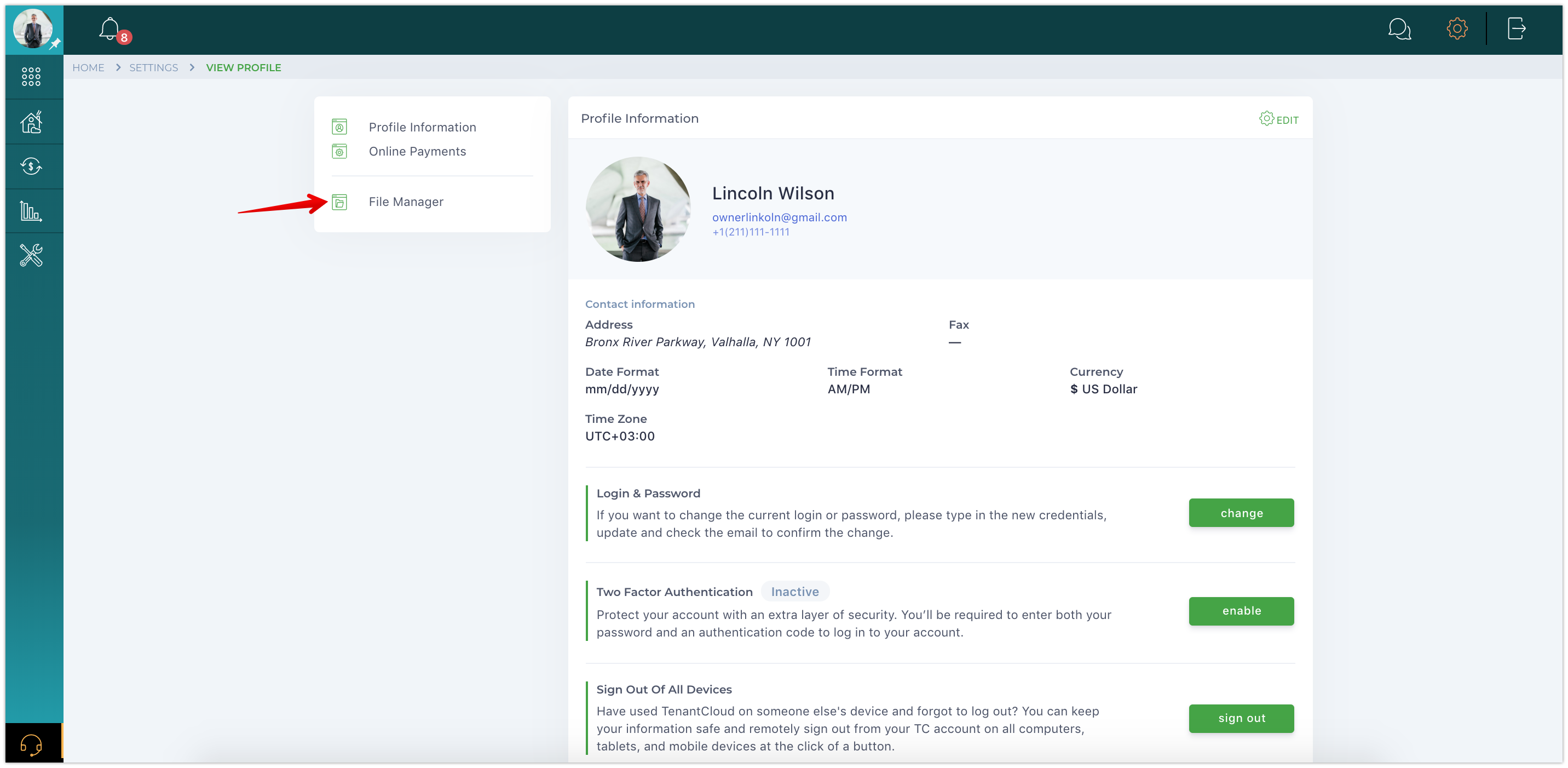The image size is (1568, 768).
Task: Click the Contact information heading
Action: click(639, 304)
